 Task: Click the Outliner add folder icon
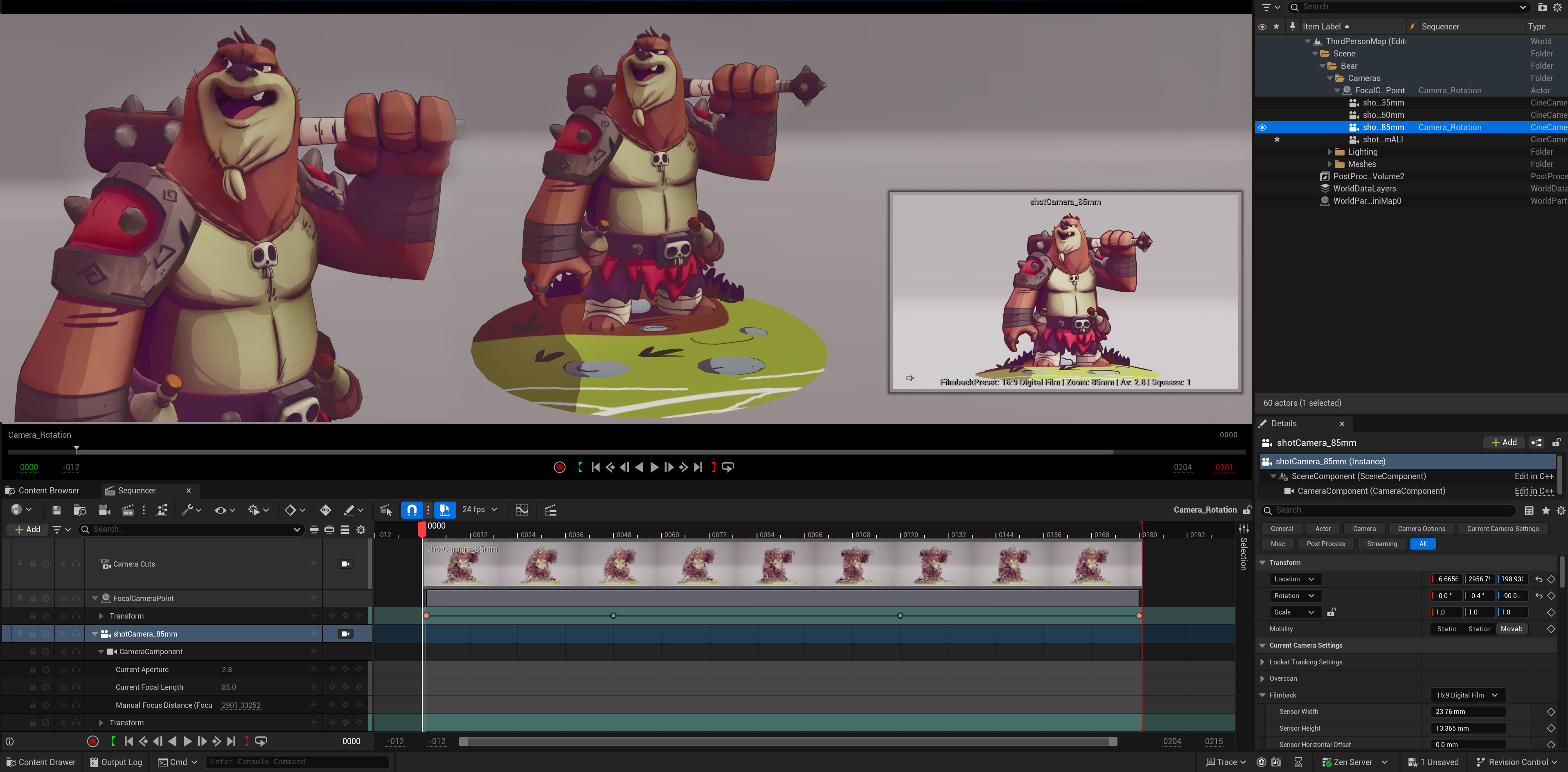(x=1543, y=7)
